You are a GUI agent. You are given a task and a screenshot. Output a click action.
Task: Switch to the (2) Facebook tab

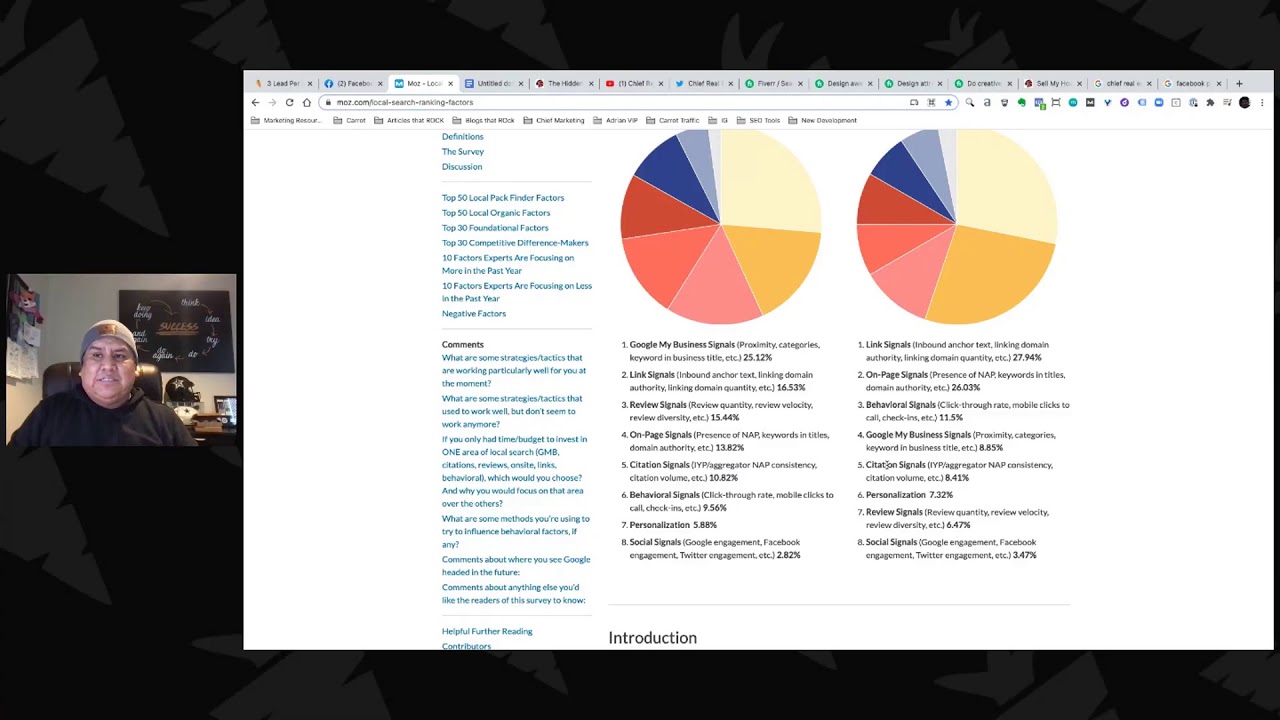coord(351,84)
